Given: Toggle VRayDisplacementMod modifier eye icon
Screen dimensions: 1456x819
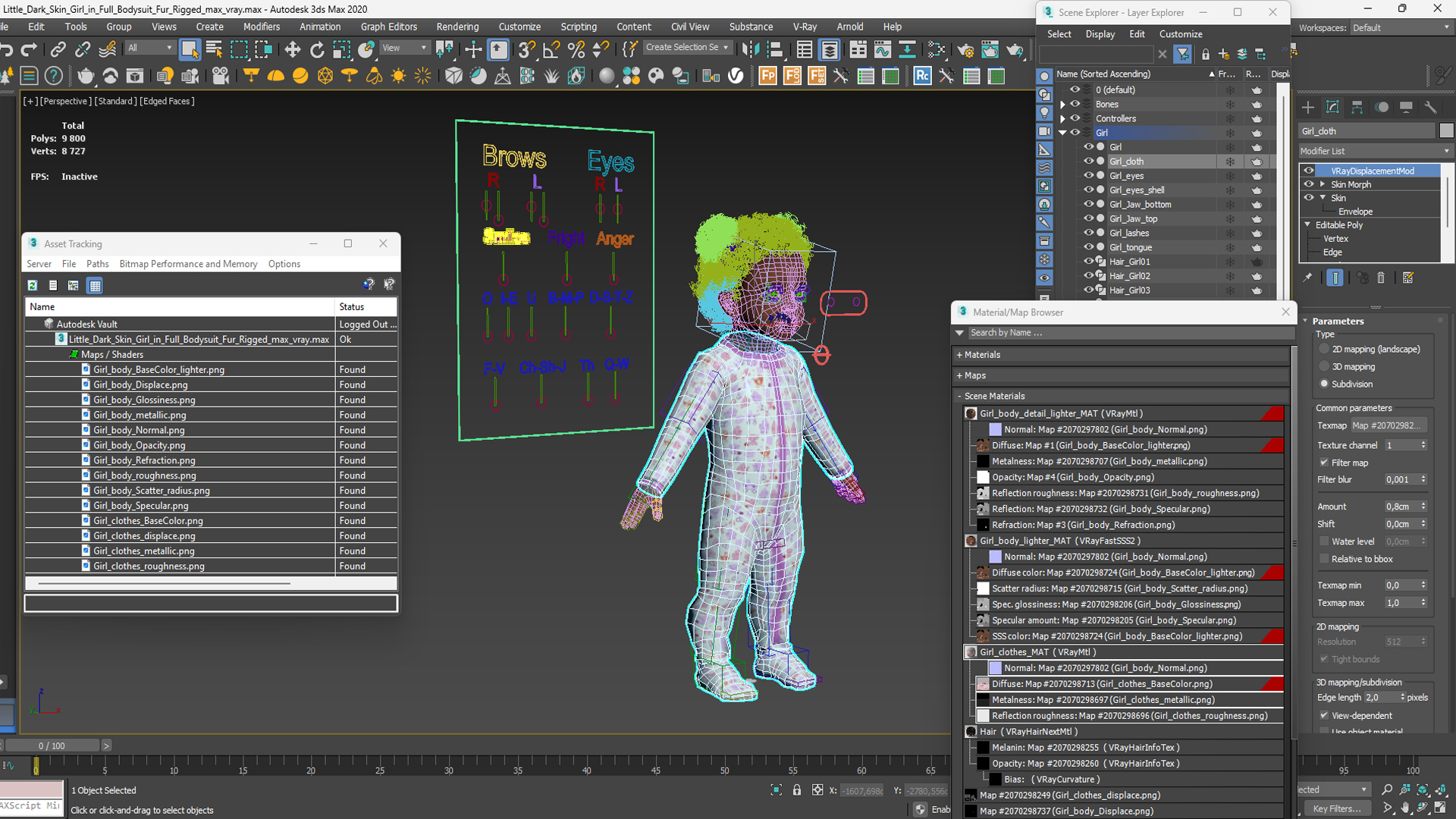Looking at the screenshot, I should [x=1309, y=171].
